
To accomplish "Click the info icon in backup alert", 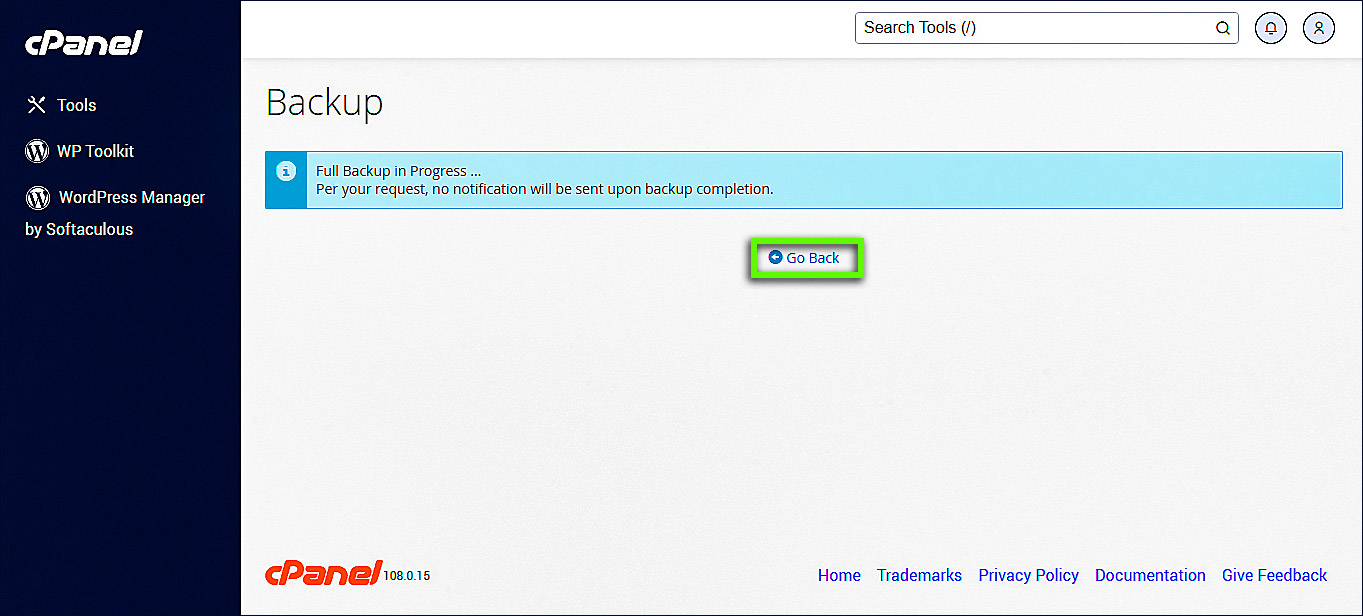I will click(x=286, y=171).
